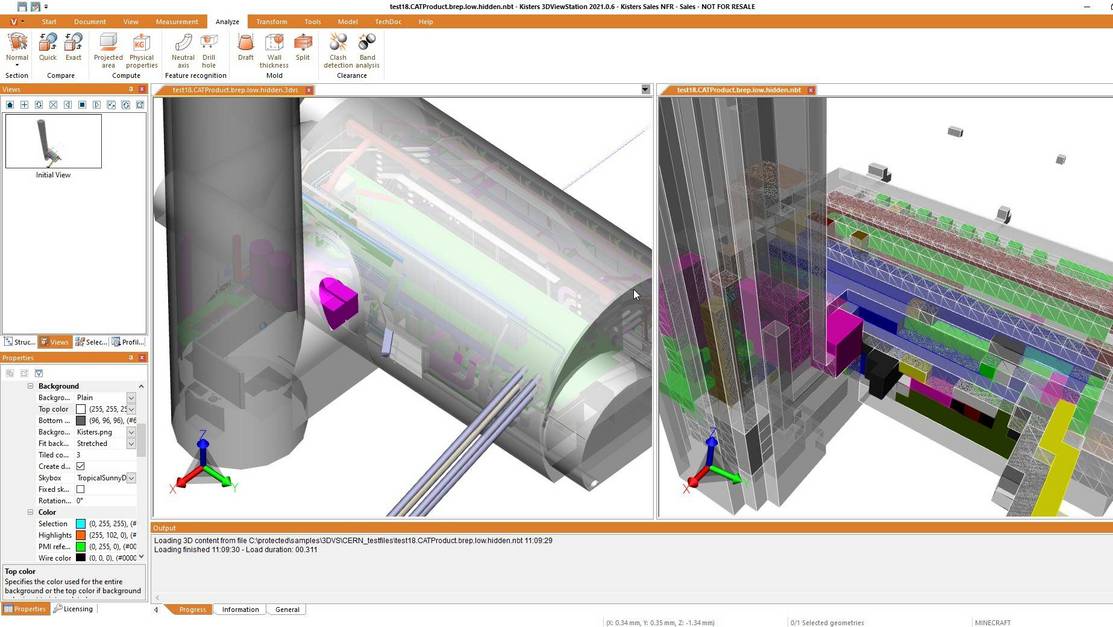Image resolution: width=1113 pixels, height=627 pixels.
Task: Switch to the TechDoc ribbon tab
Action: [x=388, y=22]
